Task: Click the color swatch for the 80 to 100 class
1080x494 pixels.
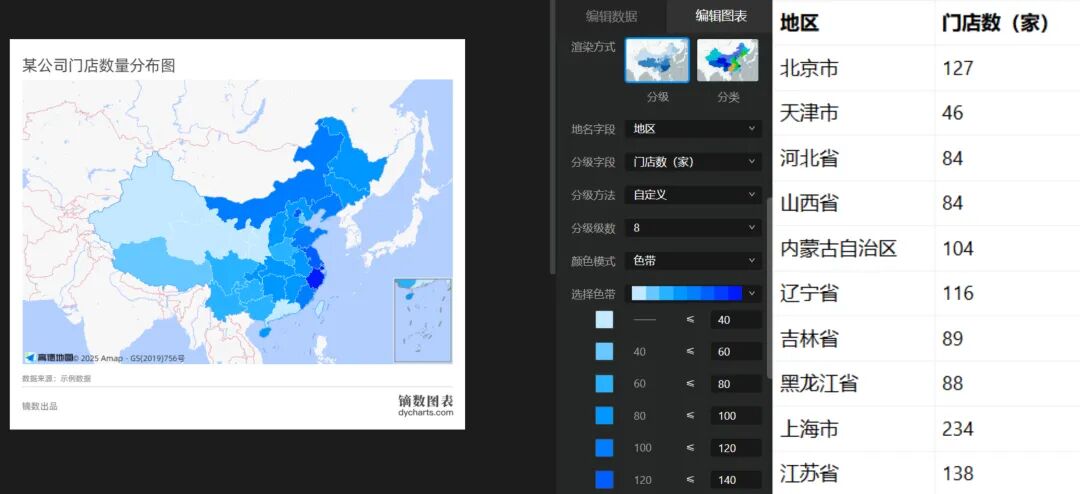Action: [604, 415]
